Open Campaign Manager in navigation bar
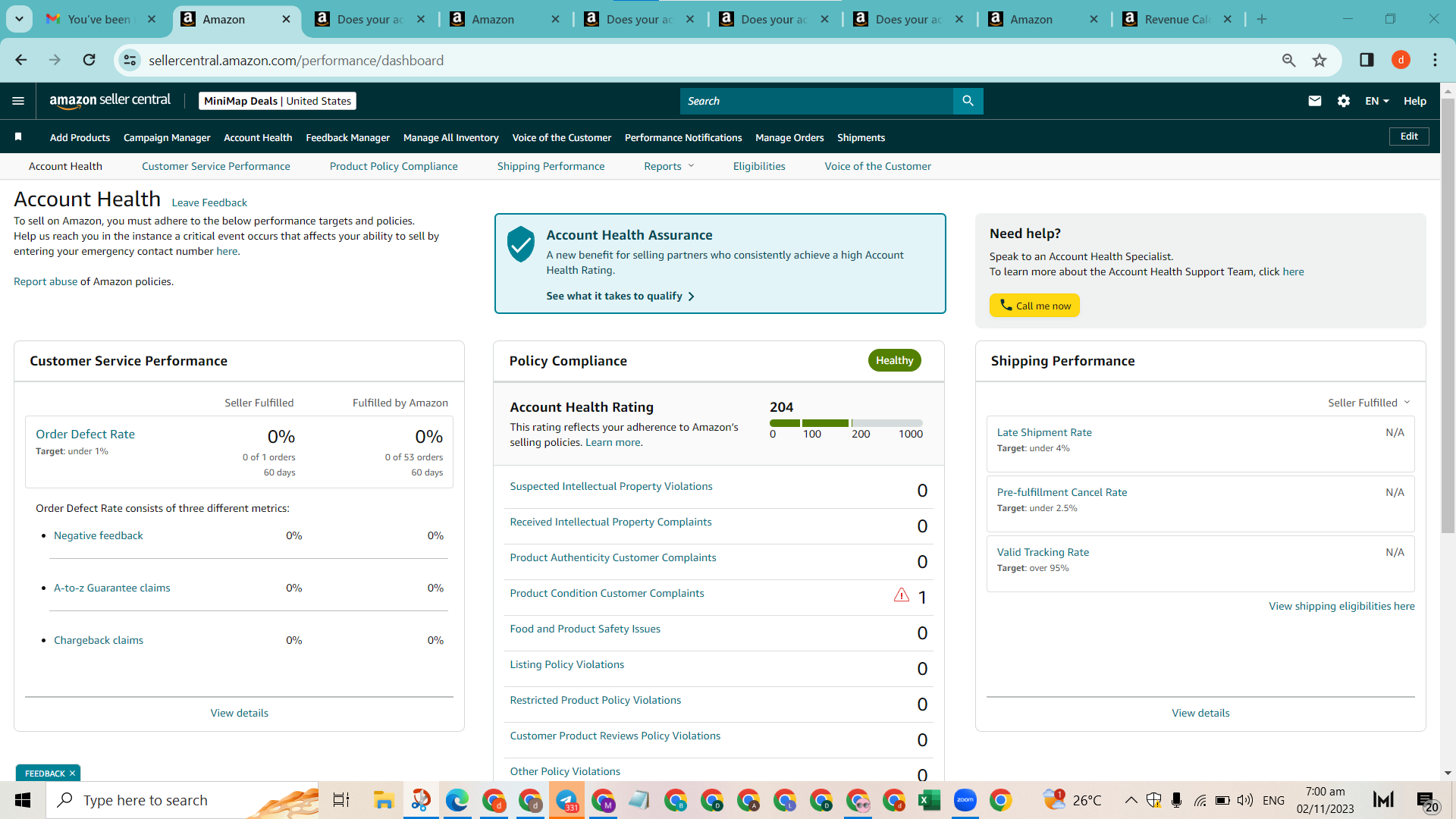1456x819 pixels. (167, 137)
